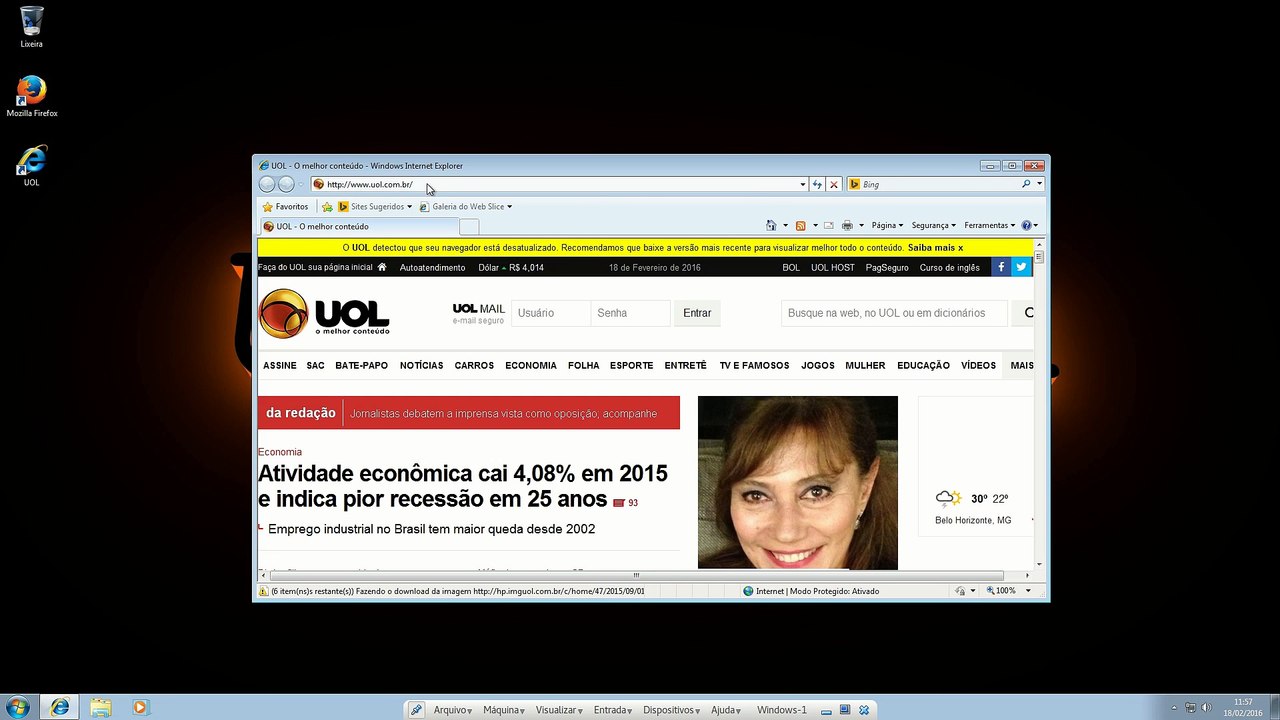Click the RSS feeds toolbar icon
The width and height of the screenshot is (1280, 720).
800,226
